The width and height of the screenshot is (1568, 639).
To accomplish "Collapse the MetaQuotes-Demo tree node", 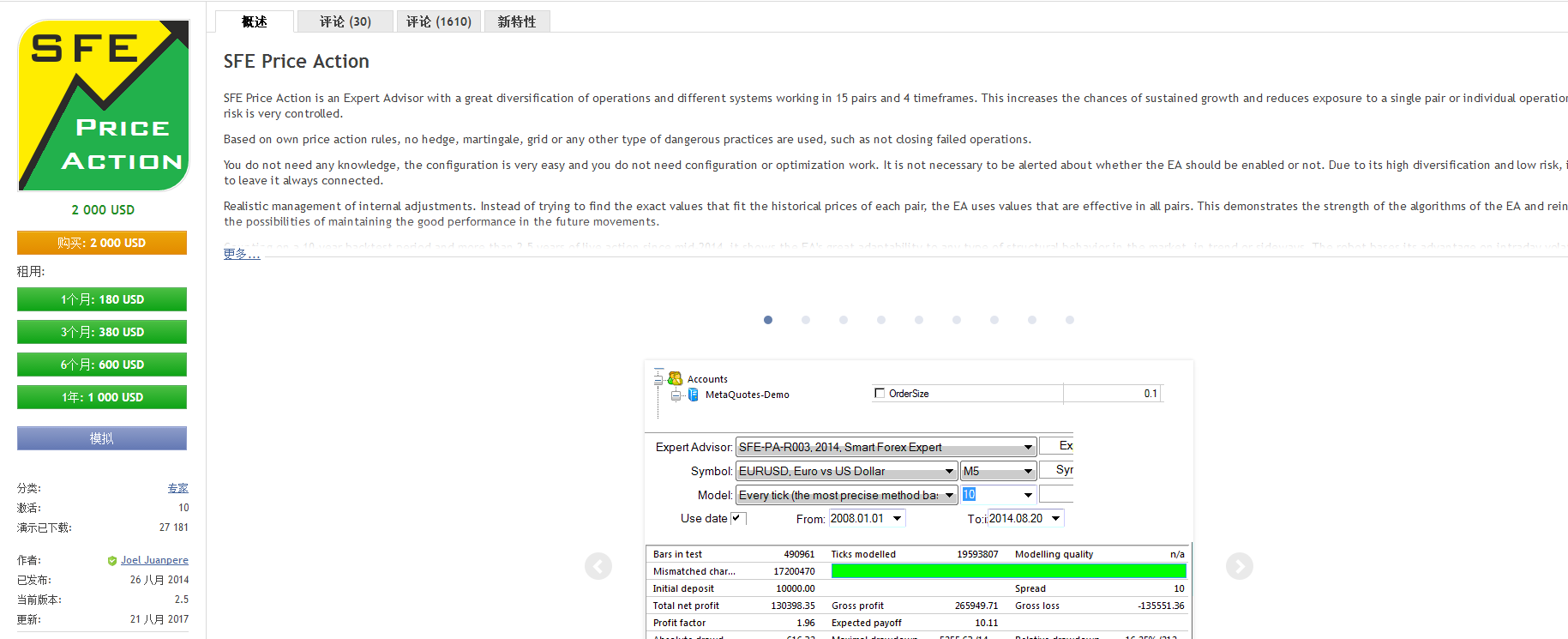I will (x=676, y=395).
